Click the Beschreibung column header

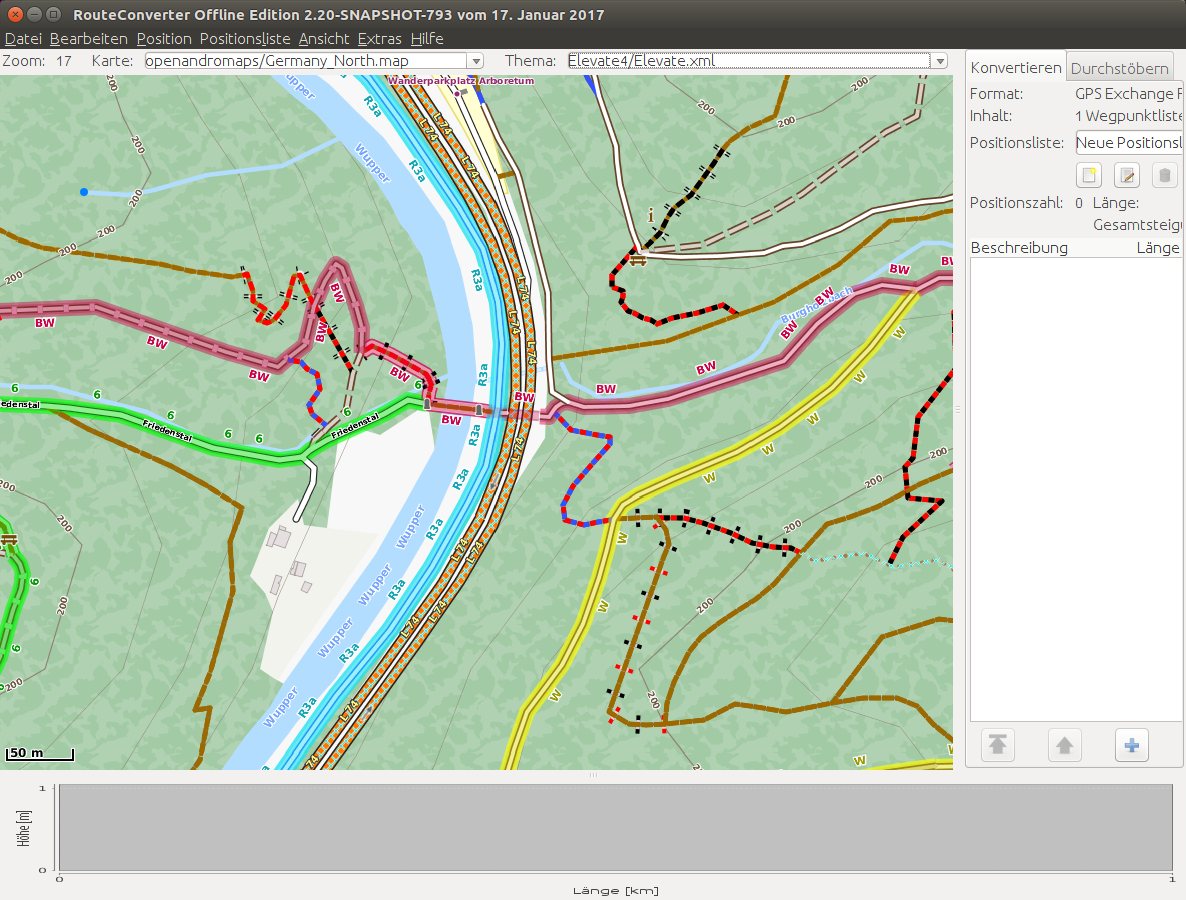pos(1019,248)
